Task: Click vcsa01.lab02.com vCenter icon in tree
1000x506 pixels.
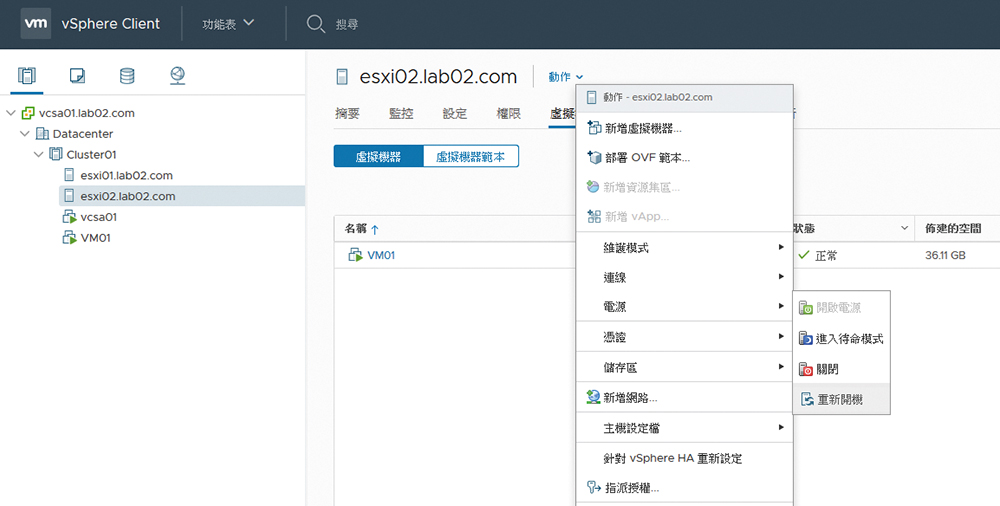Action: point(28,113)
